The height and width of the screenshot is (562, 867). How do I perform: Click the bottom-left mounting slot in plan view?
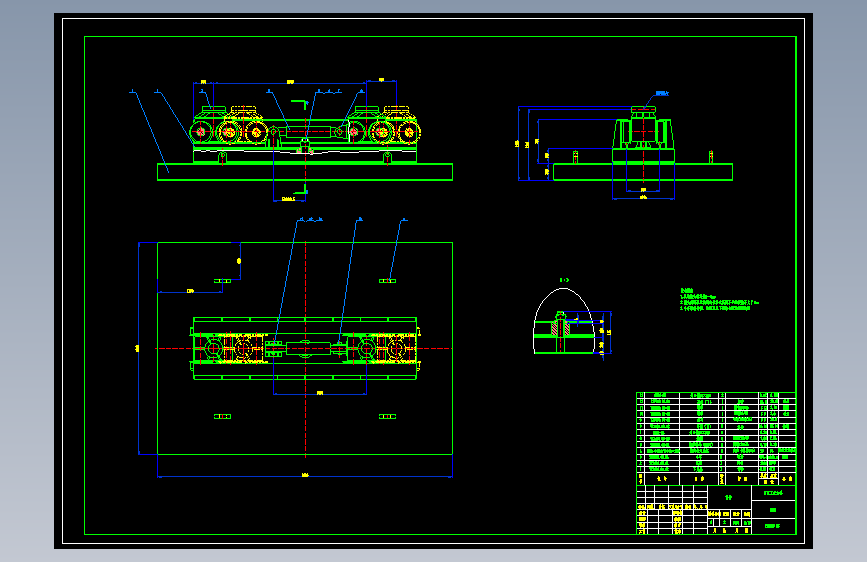pyautogui.click(x=222, y=417)
